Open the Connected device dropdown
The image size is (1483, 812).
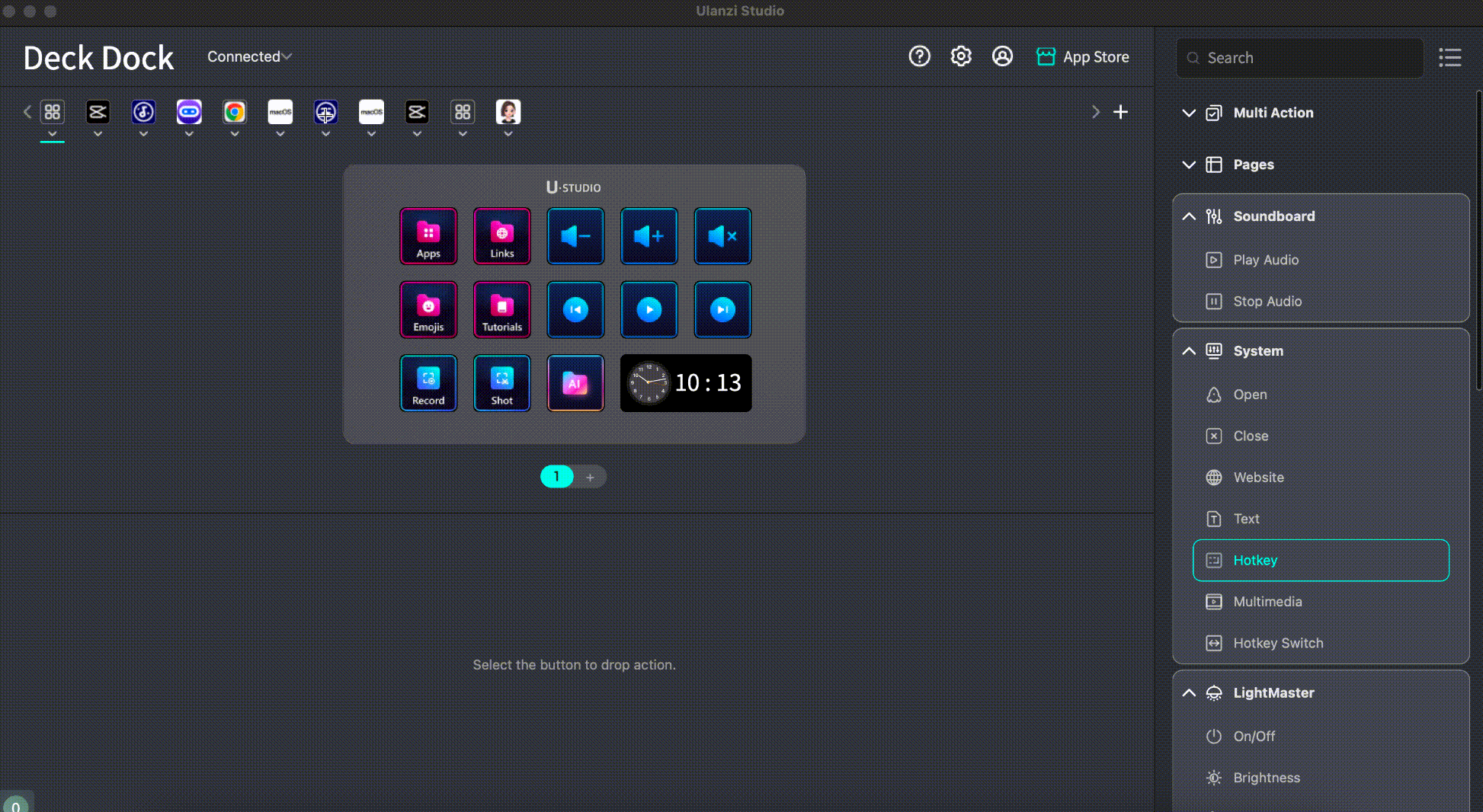(249, 56)
